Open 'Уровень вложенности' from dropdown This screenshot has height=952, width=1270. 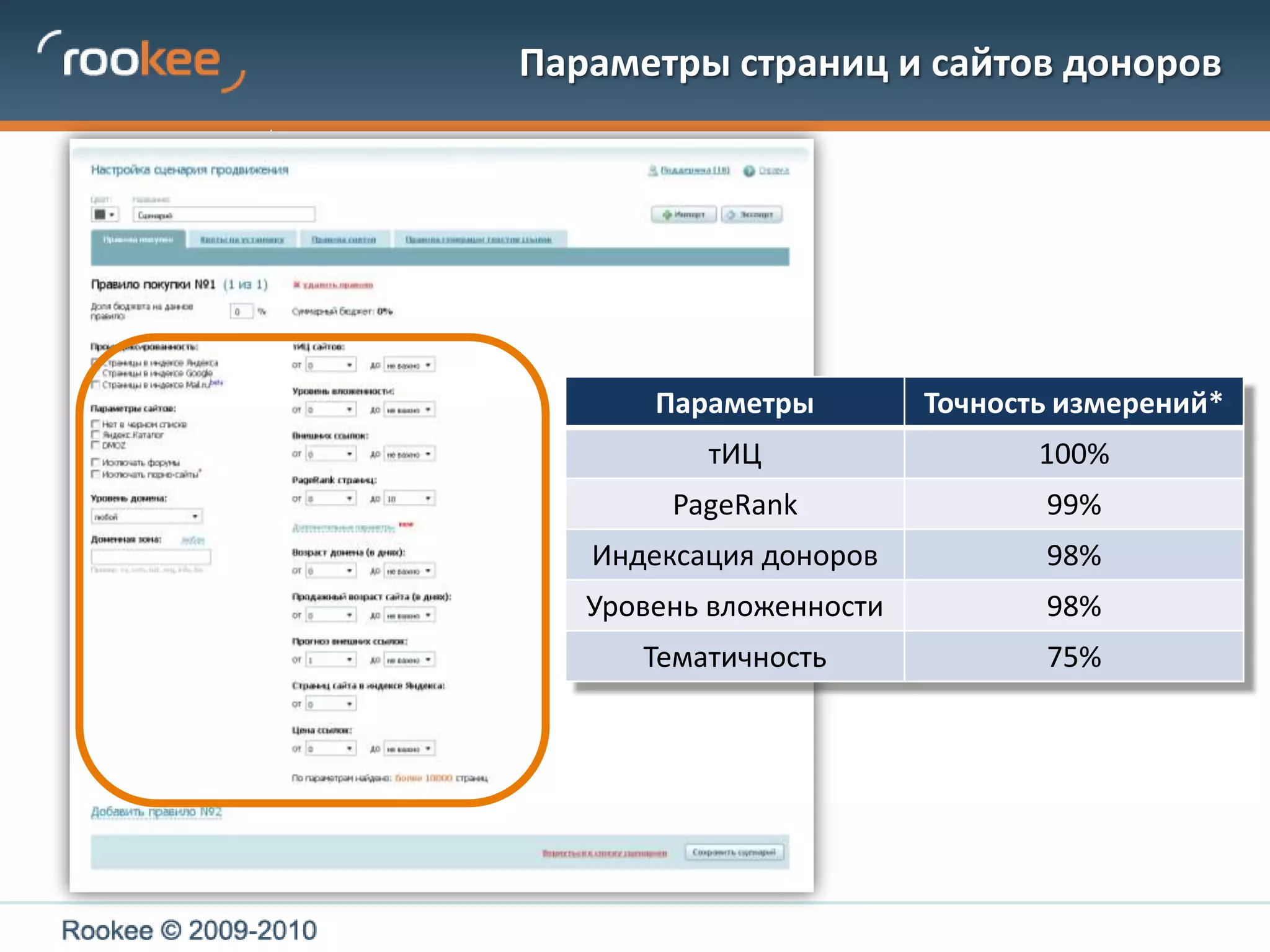pos(331,410)
